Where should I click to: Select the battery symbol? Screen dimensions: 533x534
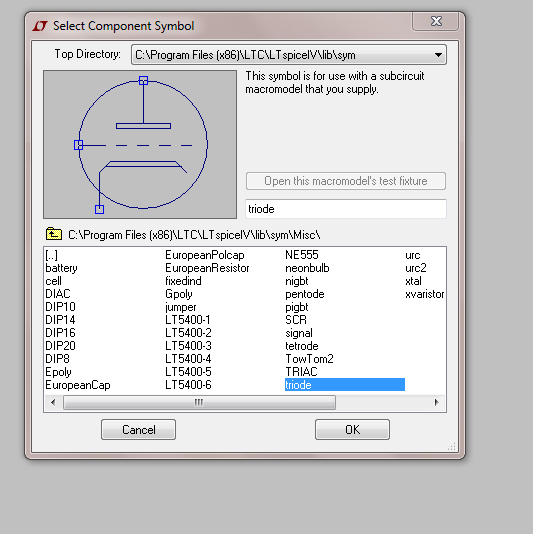[x=62, y=268]
